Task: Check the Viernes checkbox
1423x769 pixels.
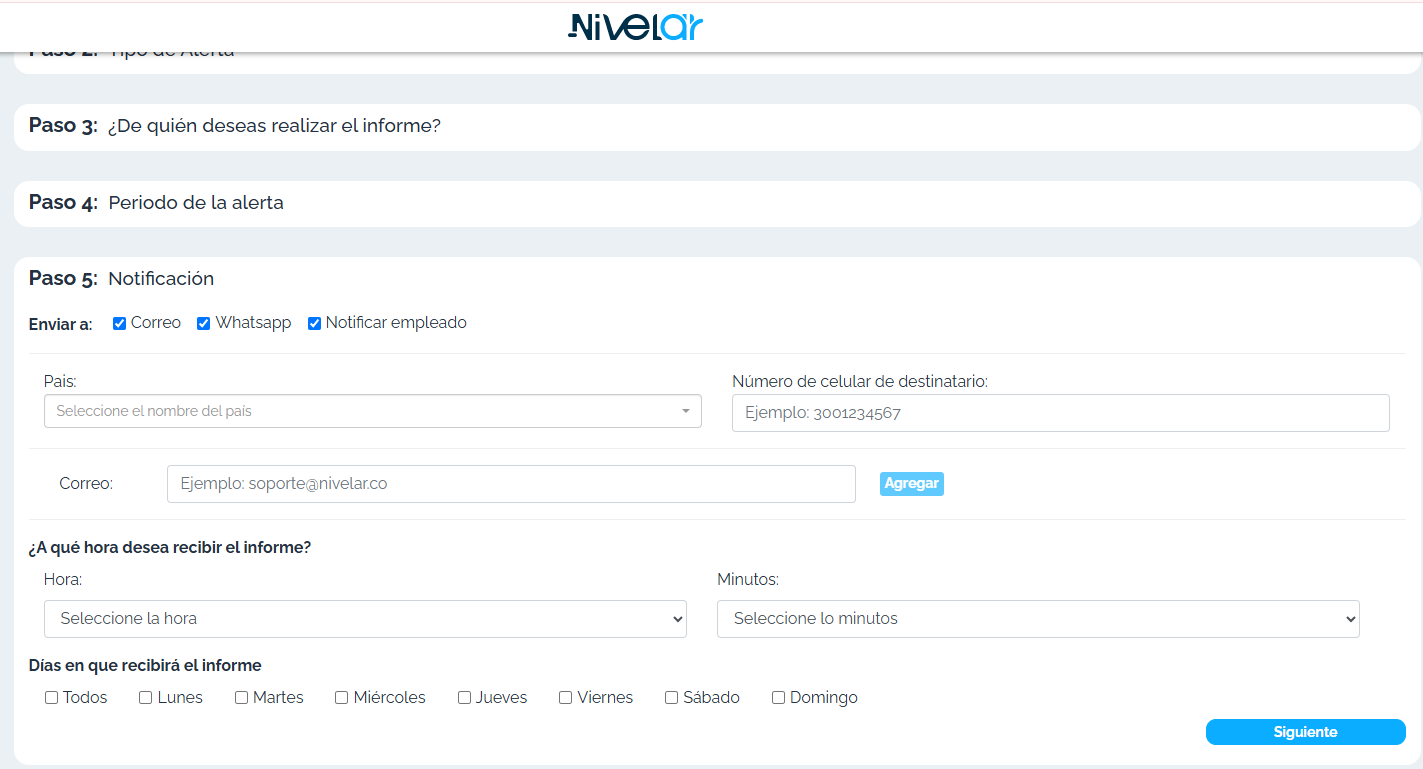Action: click(x=566, y=698)
